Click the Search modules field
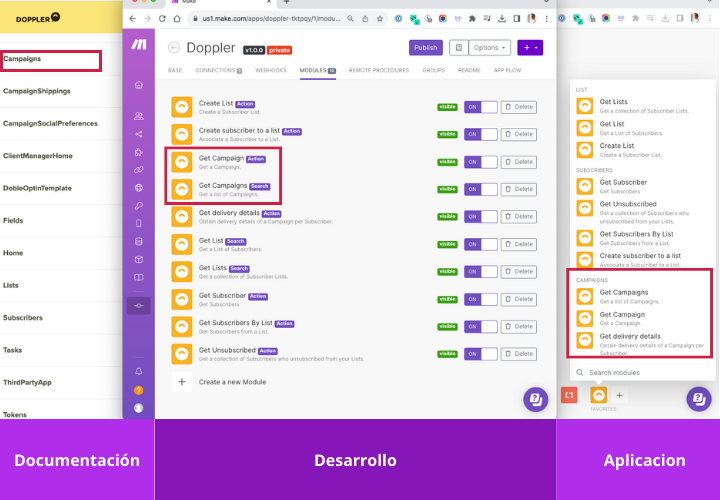Screen dimensions: 720x500 point(642,372)
